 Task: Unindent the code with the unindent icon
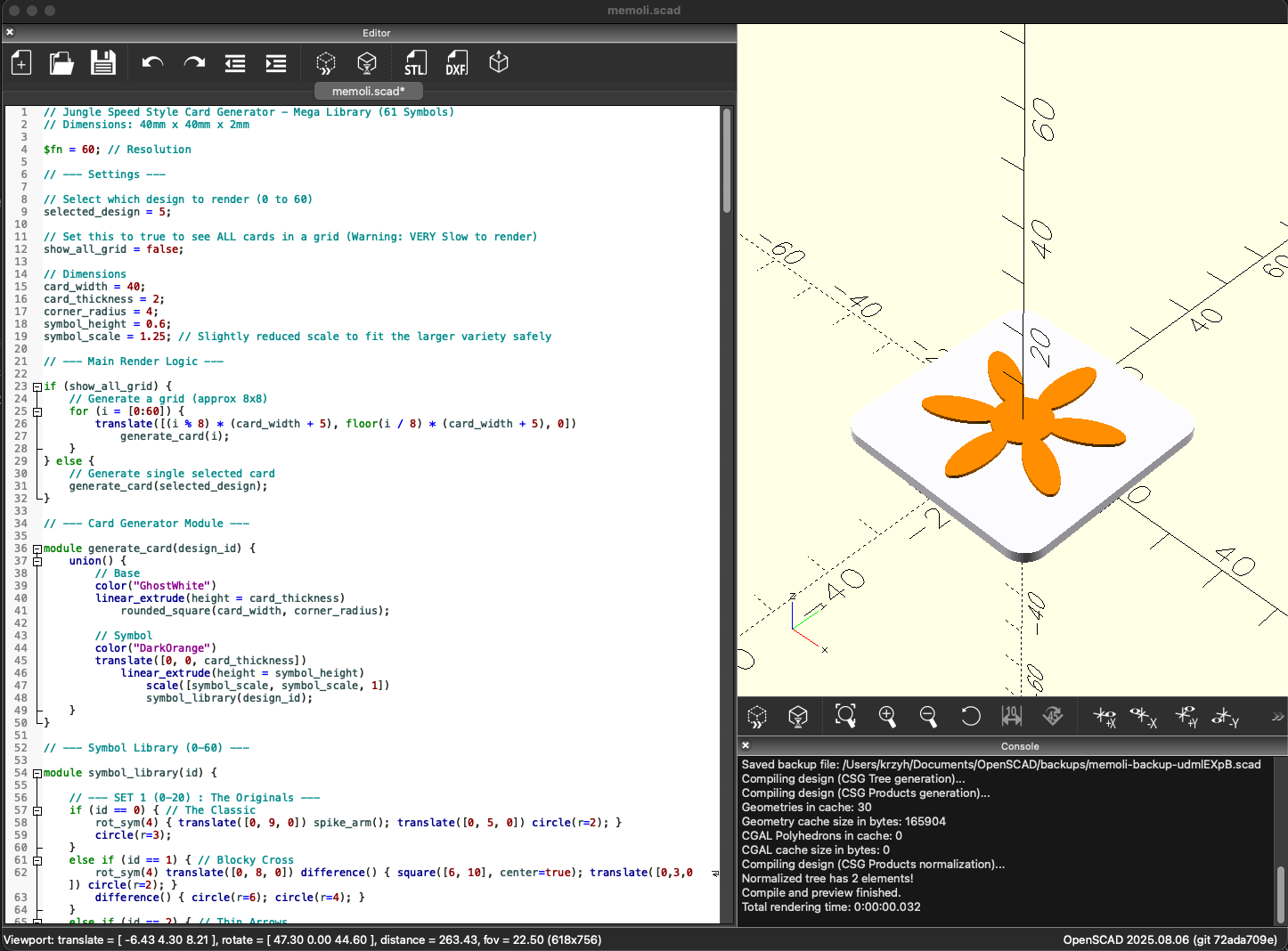coord(235,63)
